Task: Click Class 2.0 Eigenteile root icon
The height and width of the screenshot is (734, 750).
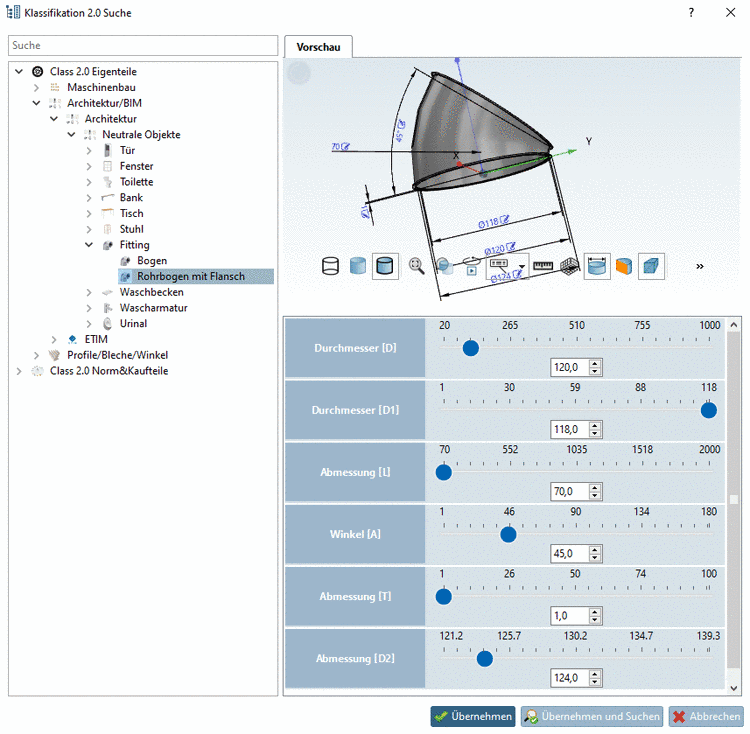Action: pyautogui.click(x=38, y=72)
